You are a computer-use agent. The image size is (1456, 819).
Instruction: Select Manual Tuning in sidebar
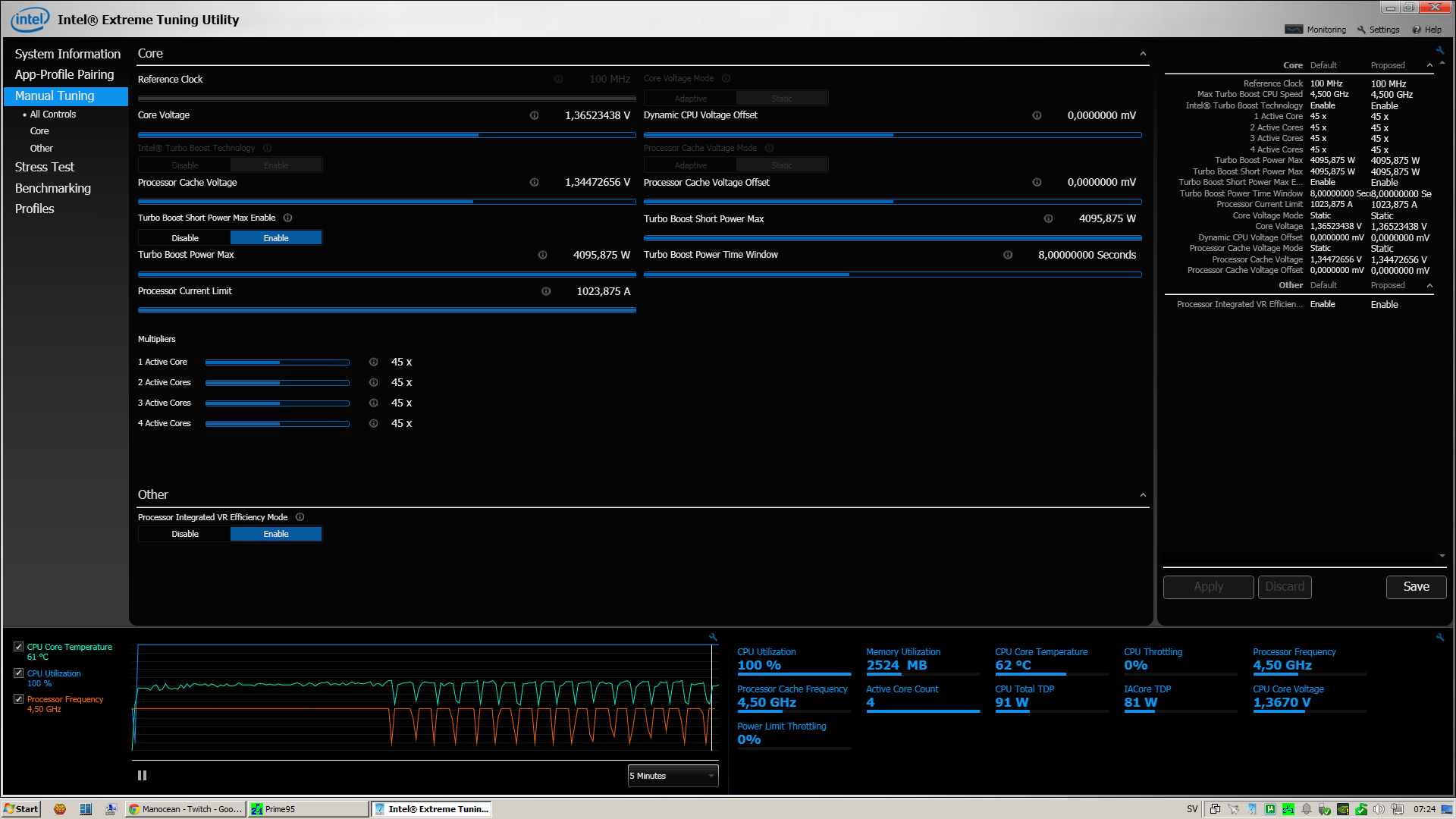coord(66,96)
